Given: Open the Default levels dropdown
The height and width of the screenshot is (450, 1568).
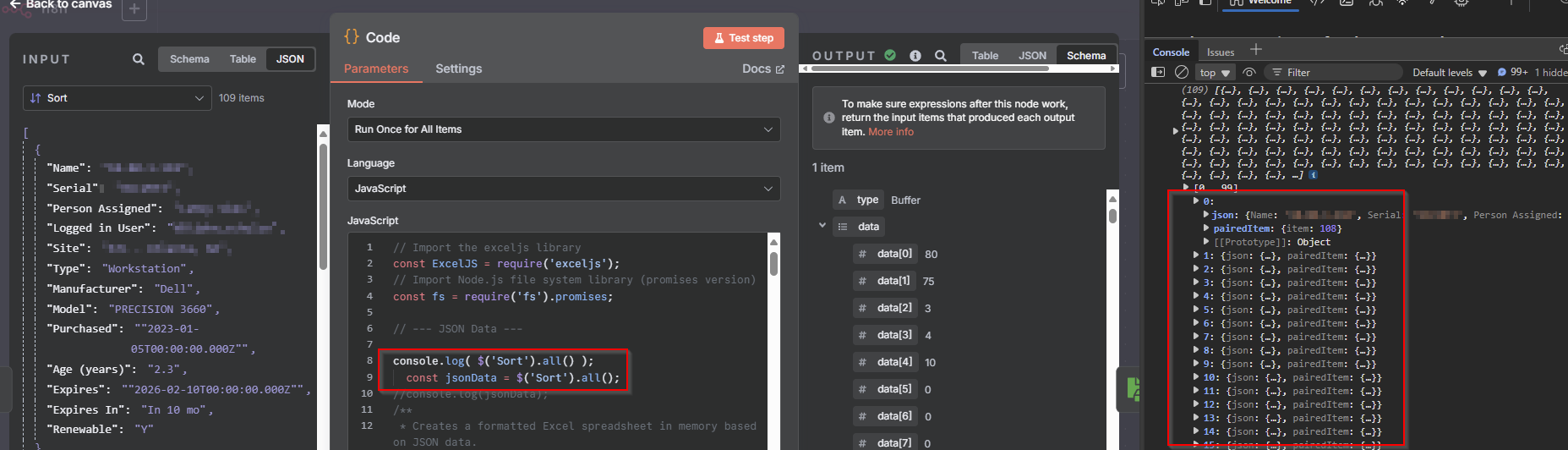Looking at the screenshot, I should [x=1449, y=73].
